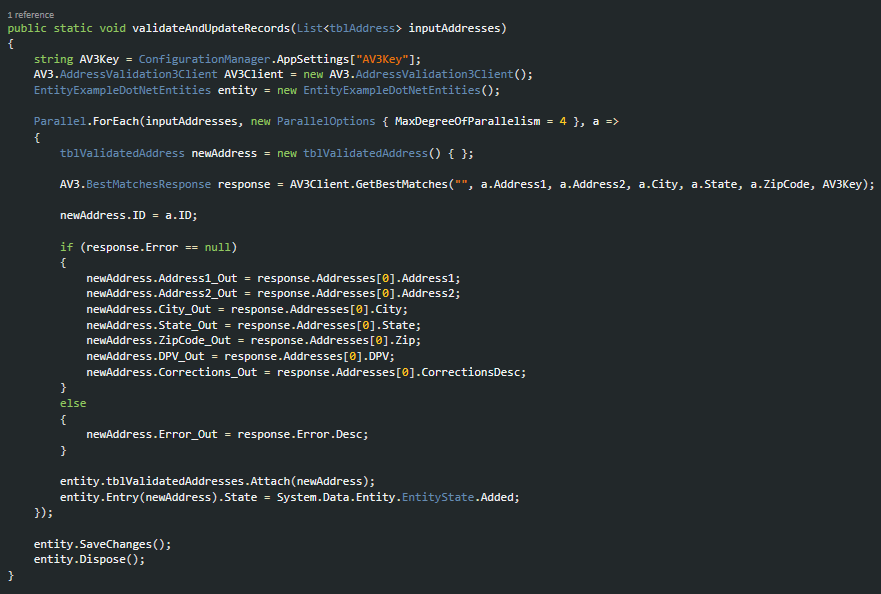Open the "1 reference" CodeLens link
Viewport: 881px width, 594px height.
point(31,15)
